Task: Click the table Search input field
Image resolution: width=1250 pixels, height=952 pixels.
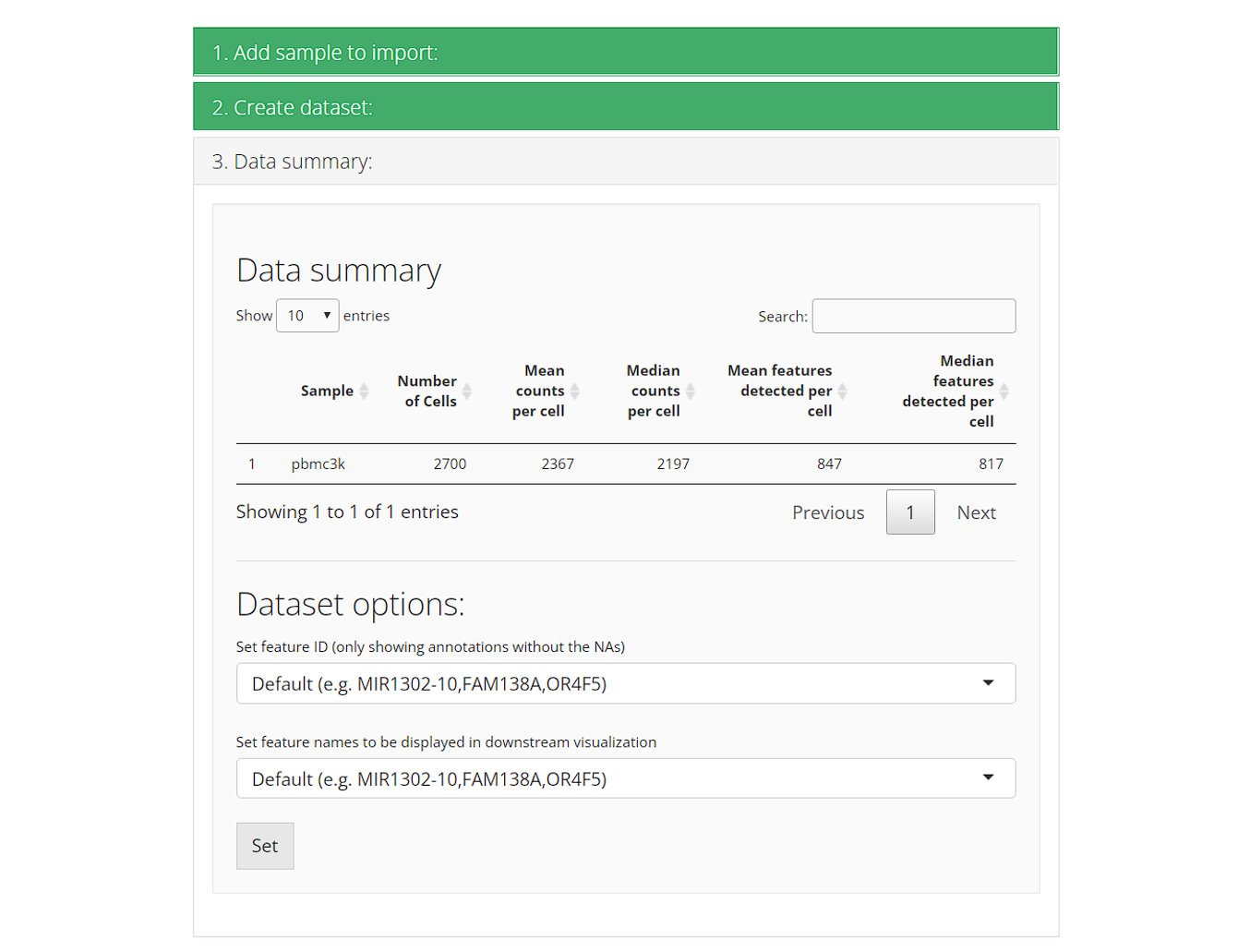Action: 913,316
